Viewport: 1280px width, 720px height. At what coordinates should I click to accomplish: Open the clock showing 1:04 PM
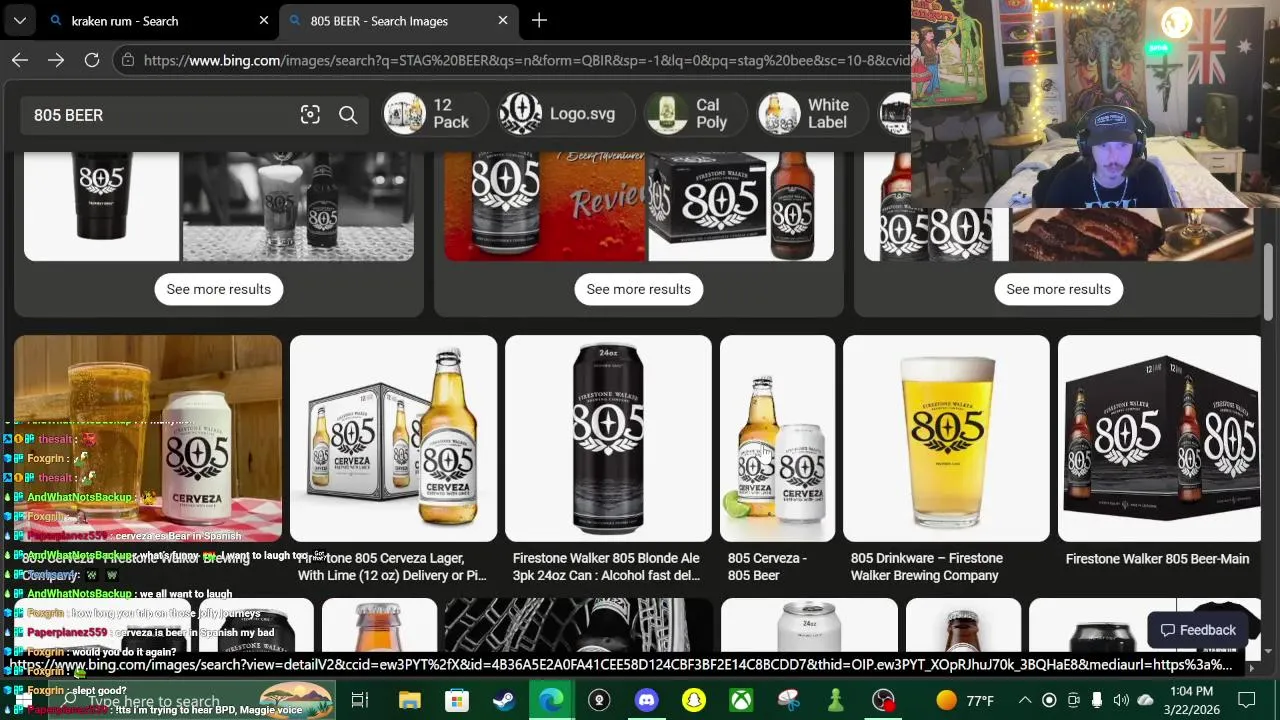(1191, 691)
